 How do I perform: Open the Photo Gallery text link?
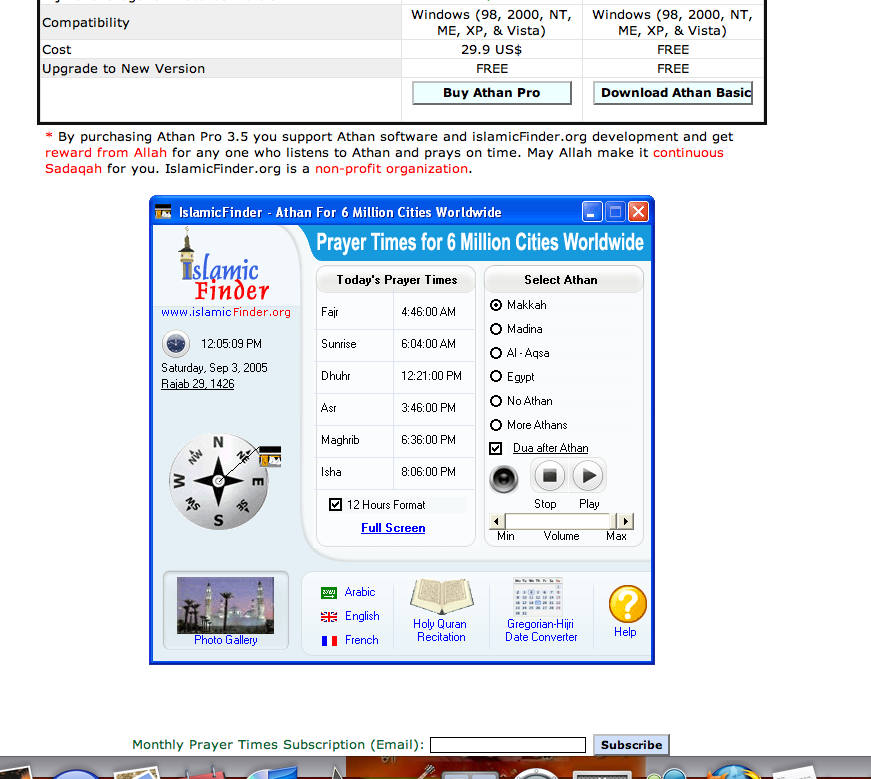click(x=226, y=640)
